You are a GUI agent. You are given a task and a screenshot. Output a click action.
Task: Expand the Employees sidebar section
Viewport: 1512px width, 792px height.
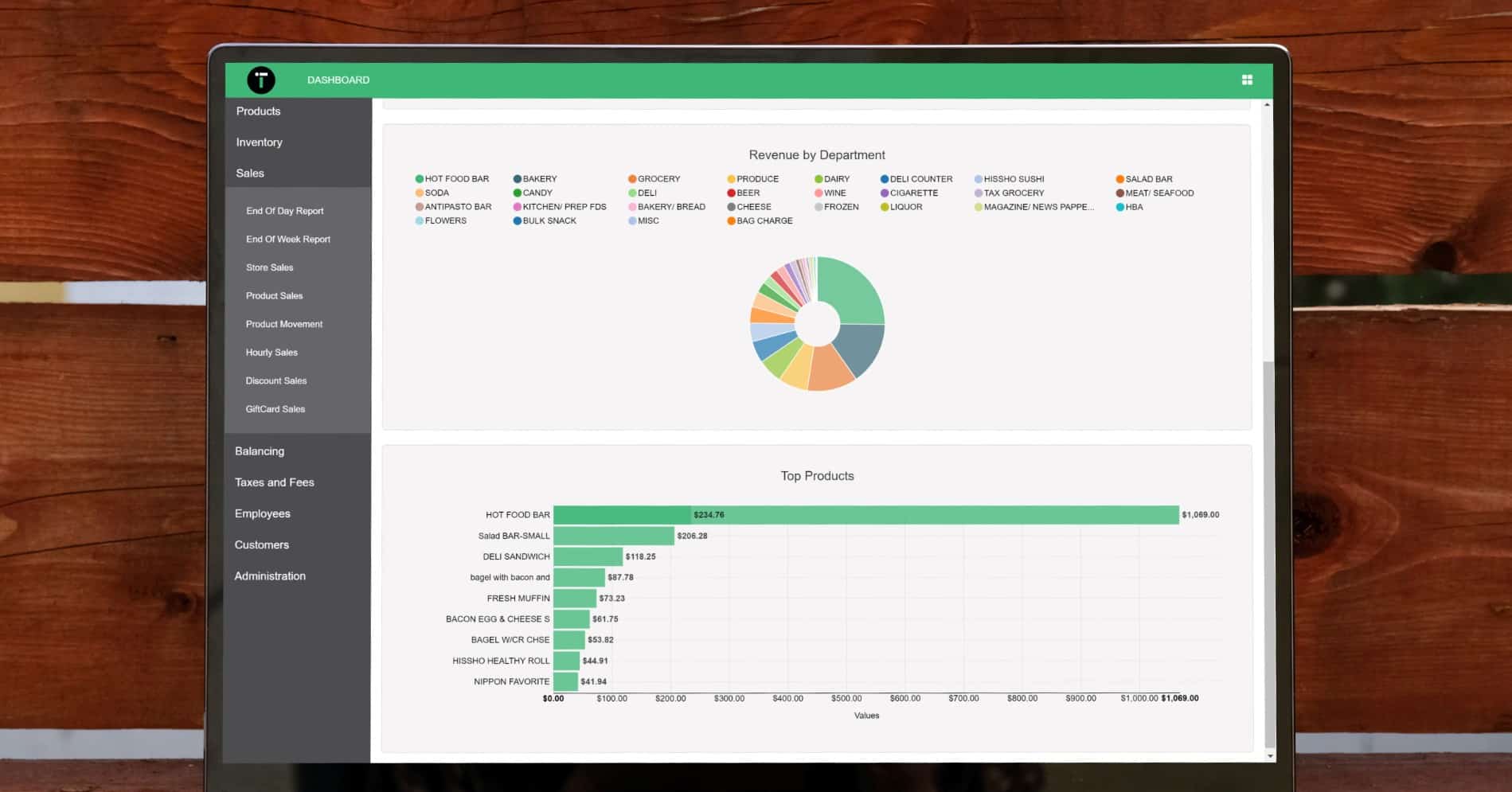click(262, 514)
